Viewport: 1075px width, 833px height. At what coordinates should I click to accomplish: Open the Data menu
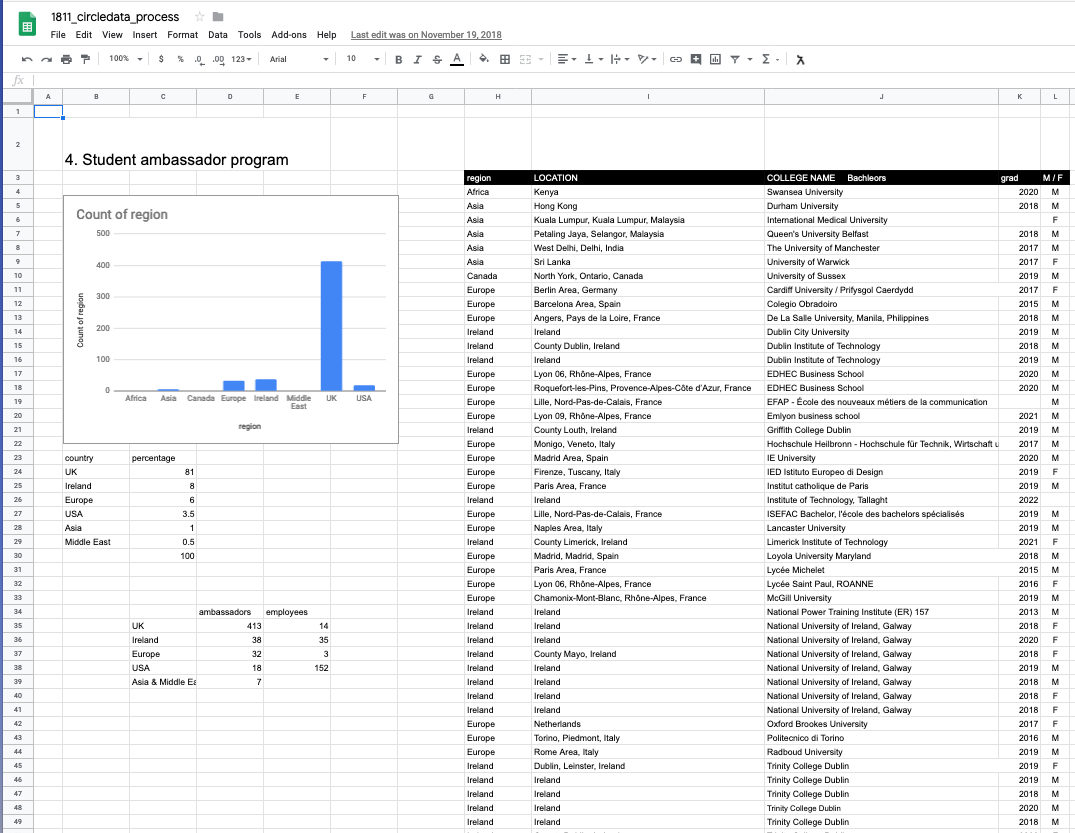(x=217, y=35)
